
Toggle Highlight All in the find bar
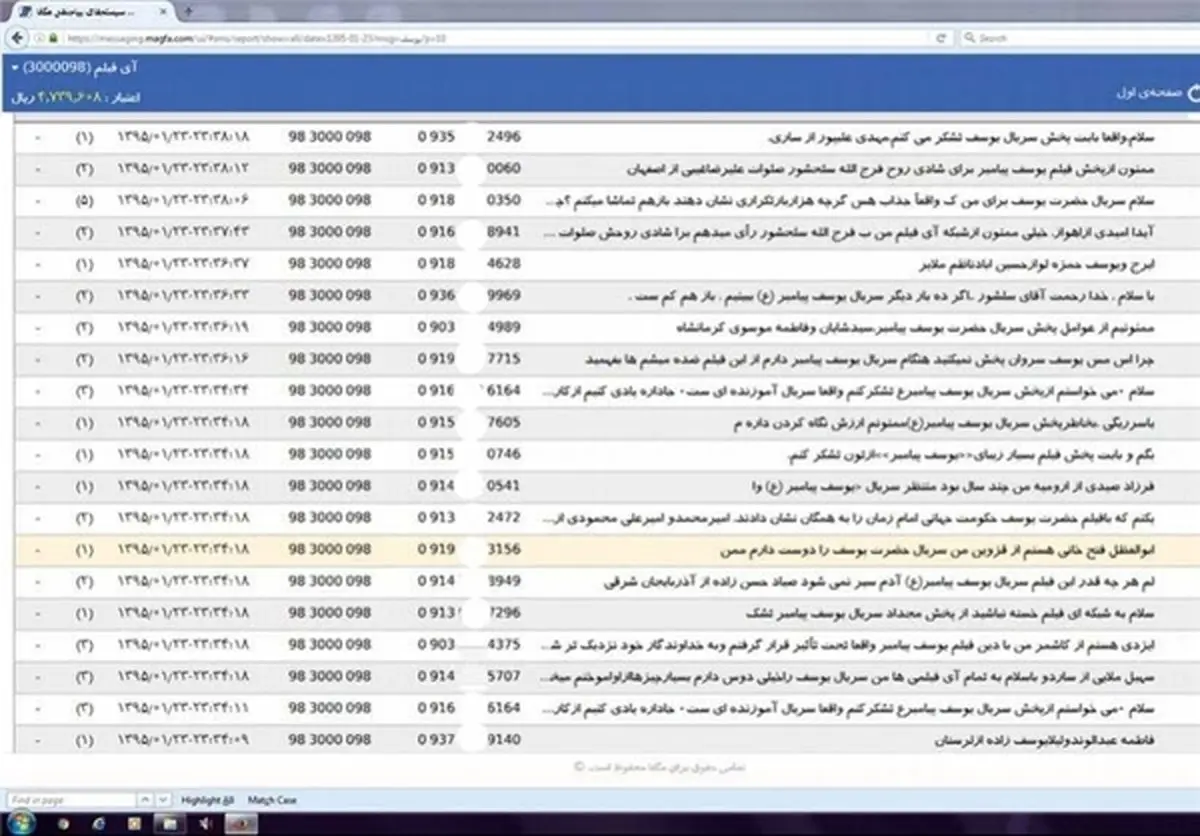click(205, 800)
